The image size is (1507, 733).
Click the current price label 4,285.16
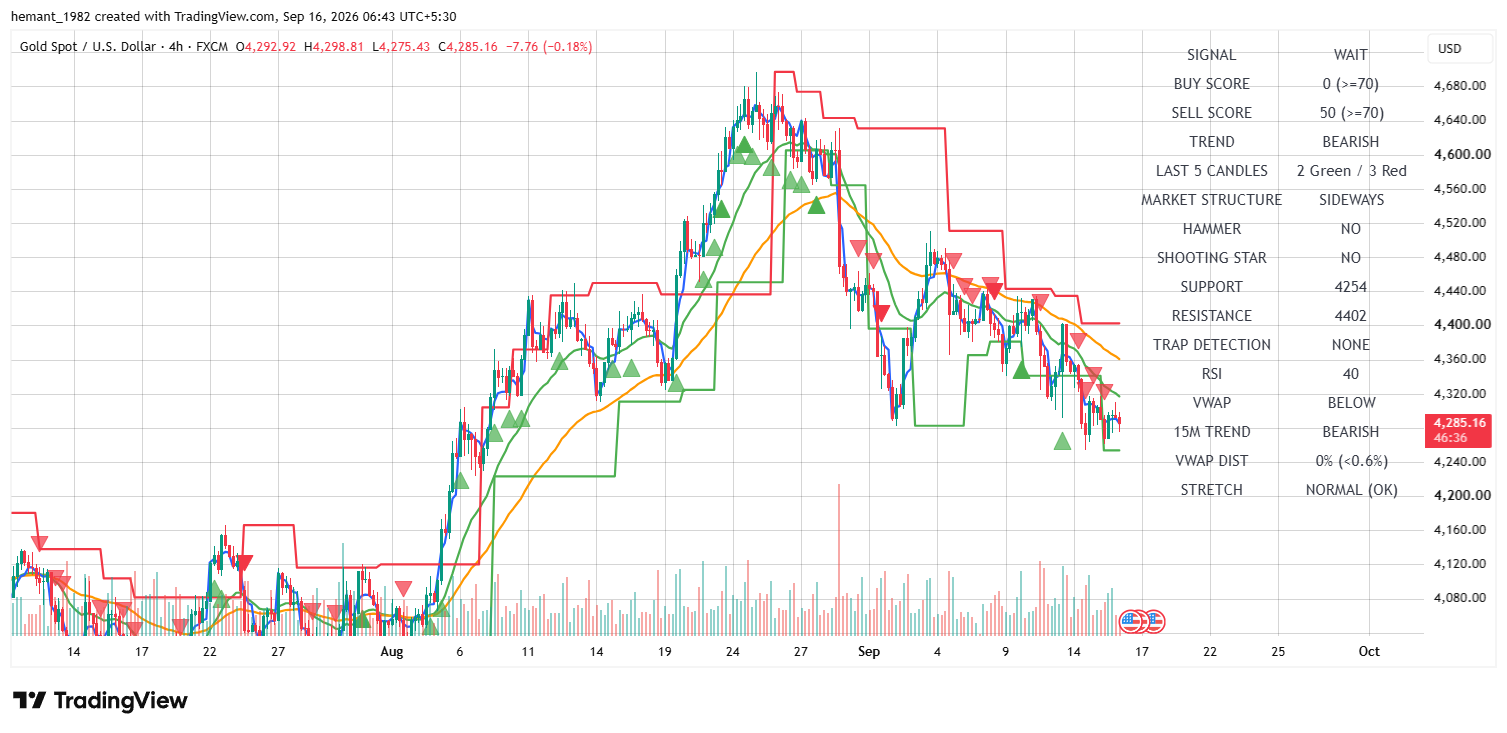(1460, 422)
